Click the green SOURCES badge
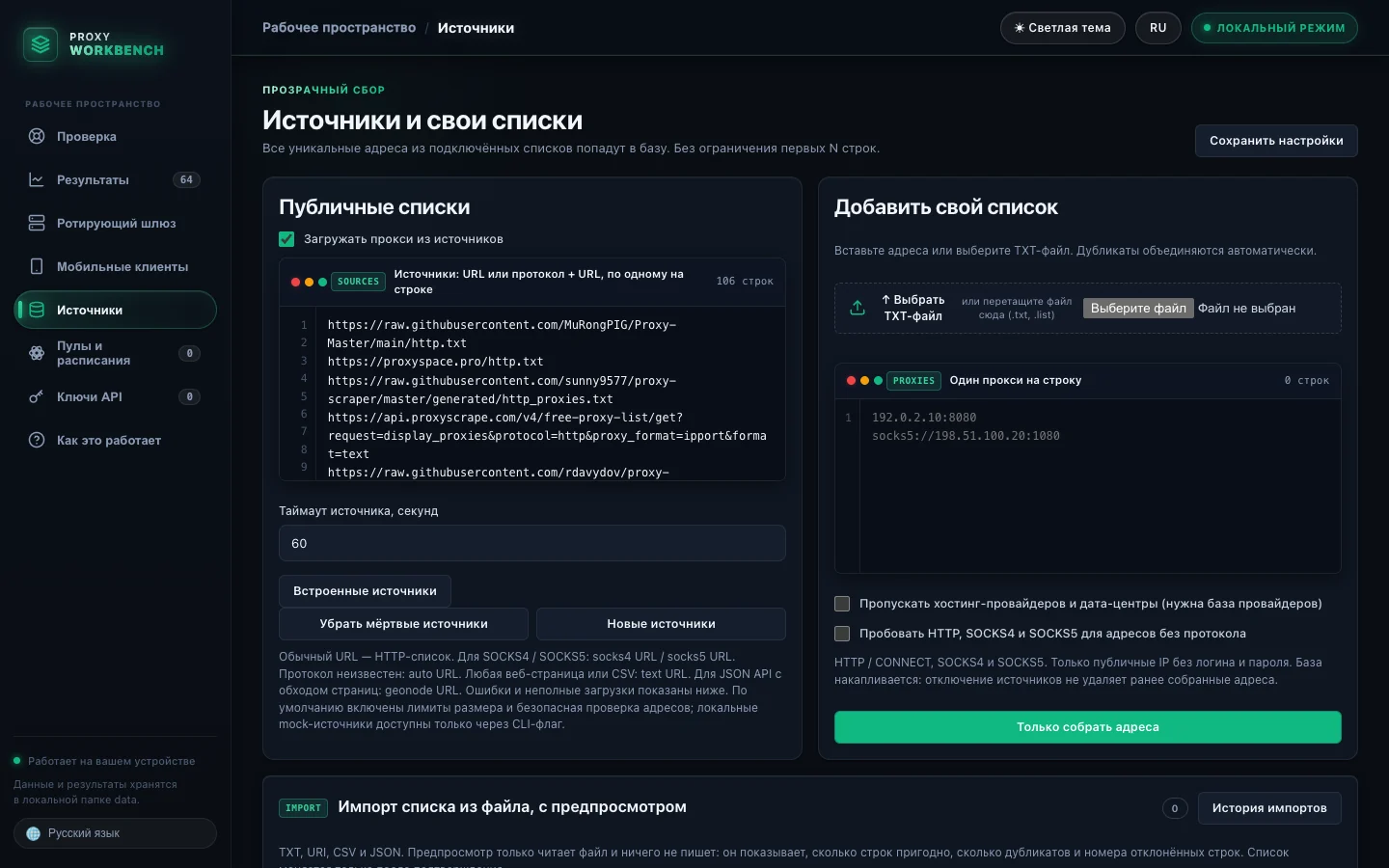Screen dimensions: 1389x868 tap(359, 282)
